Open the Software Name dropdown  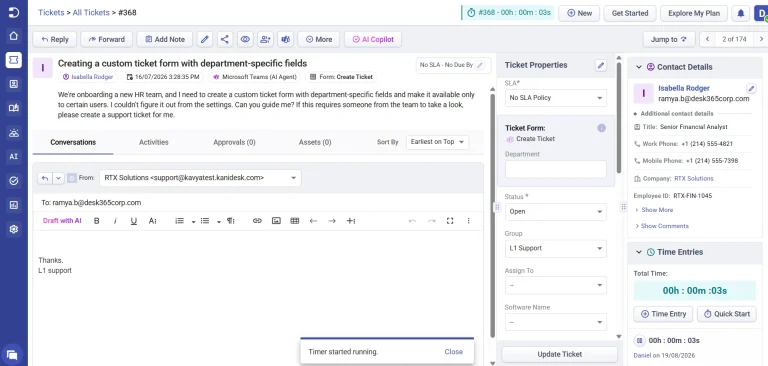click(556, 322)
